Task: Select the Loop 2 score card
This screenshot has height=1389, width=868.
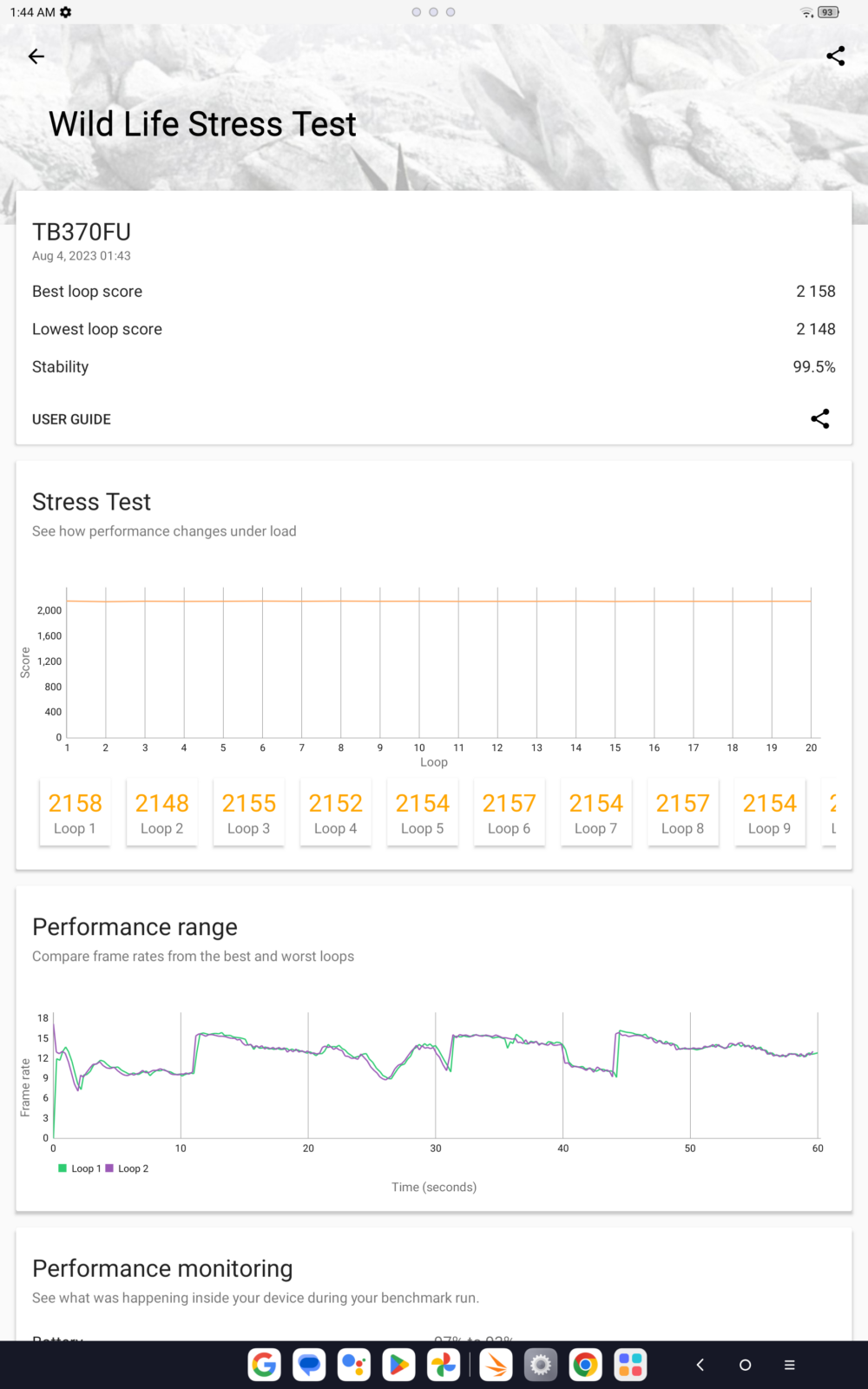Action: (x=161, y=813)
